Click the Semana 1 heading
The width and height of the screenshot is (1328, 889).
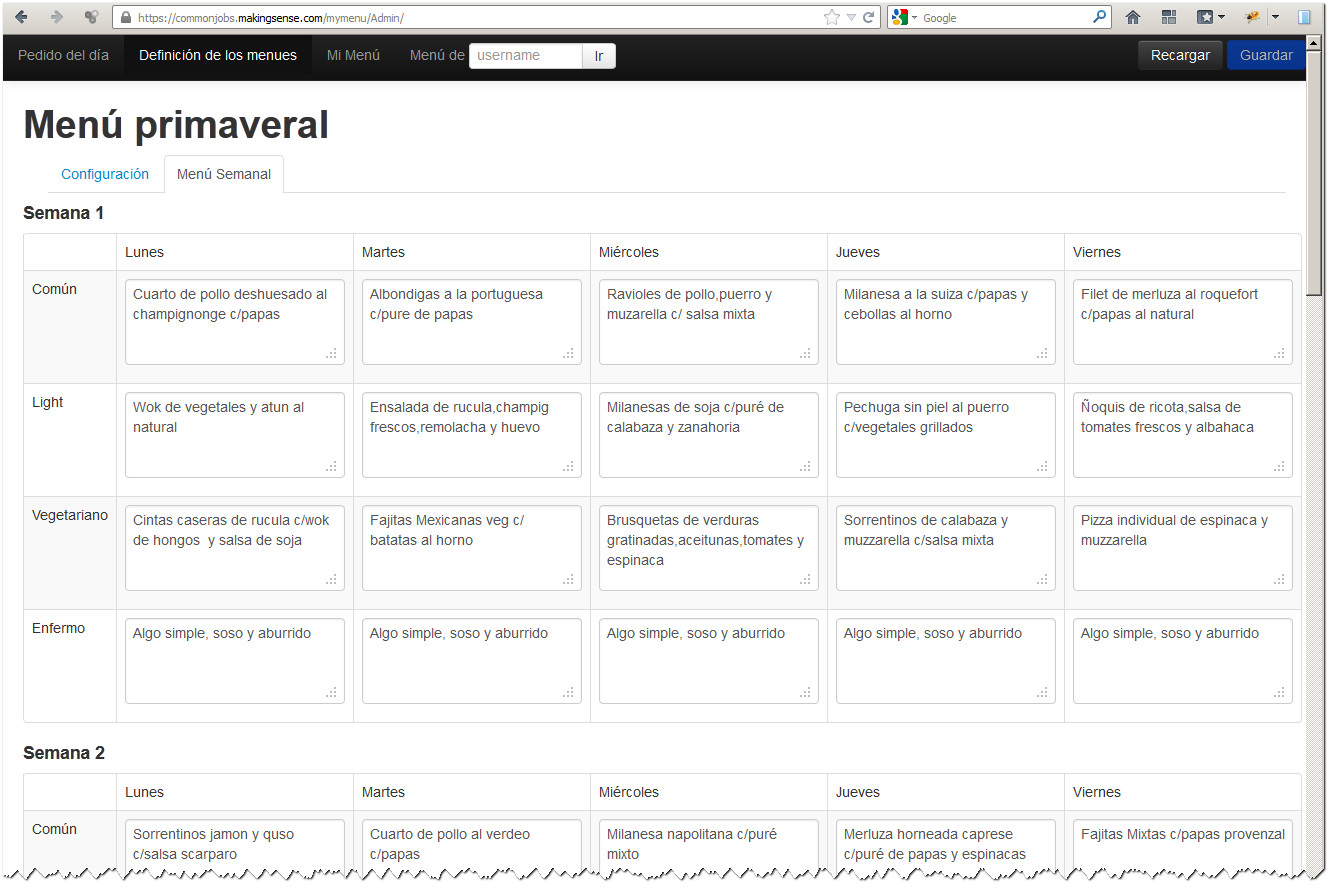click(63, 213)
